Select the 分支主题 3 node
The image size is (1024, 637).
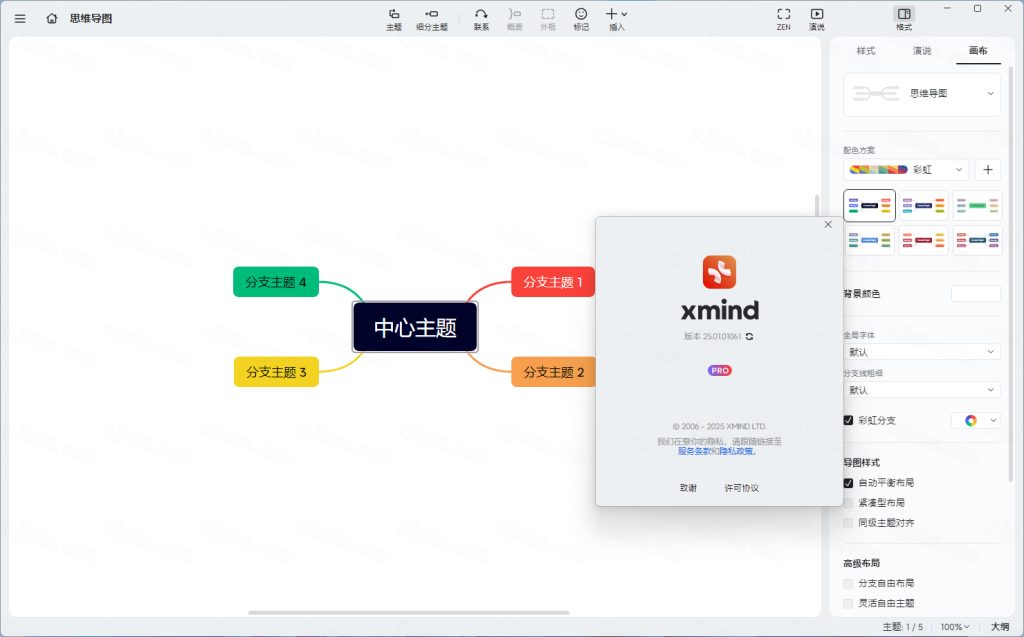pos(276,372)
